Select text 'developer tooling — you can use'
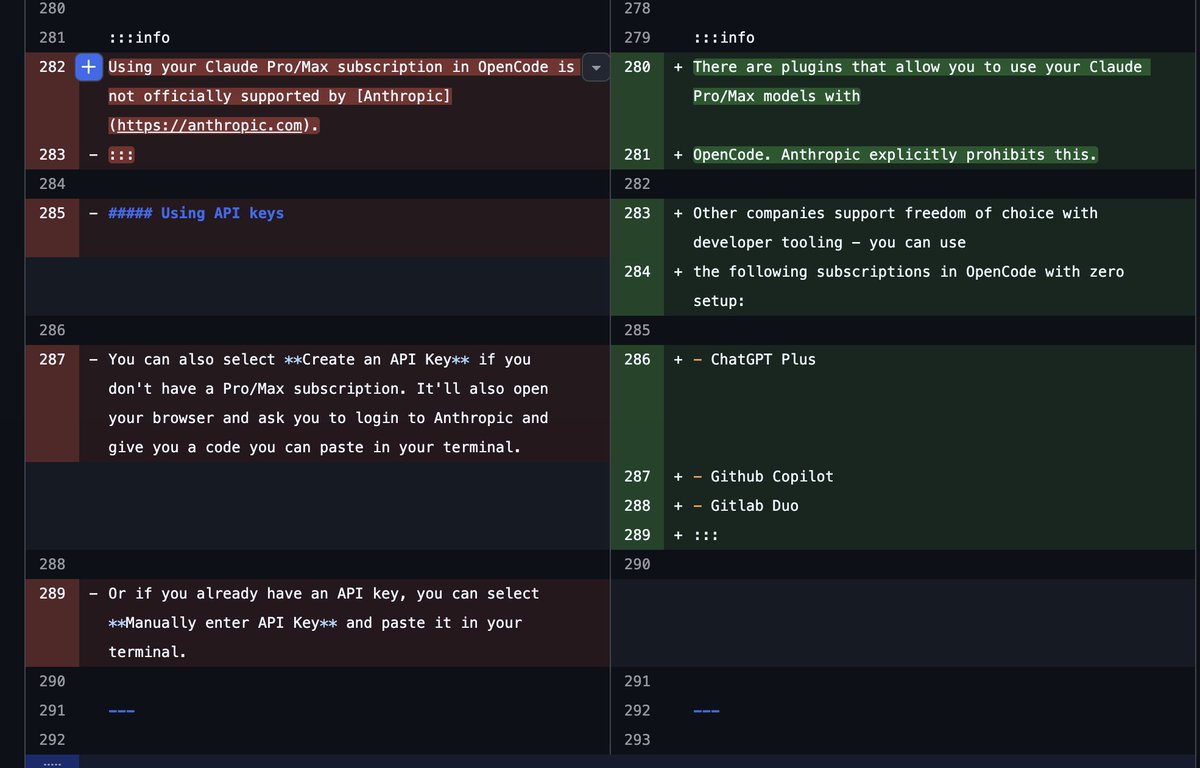This screenshot has height=768, width=1200. 829,243
